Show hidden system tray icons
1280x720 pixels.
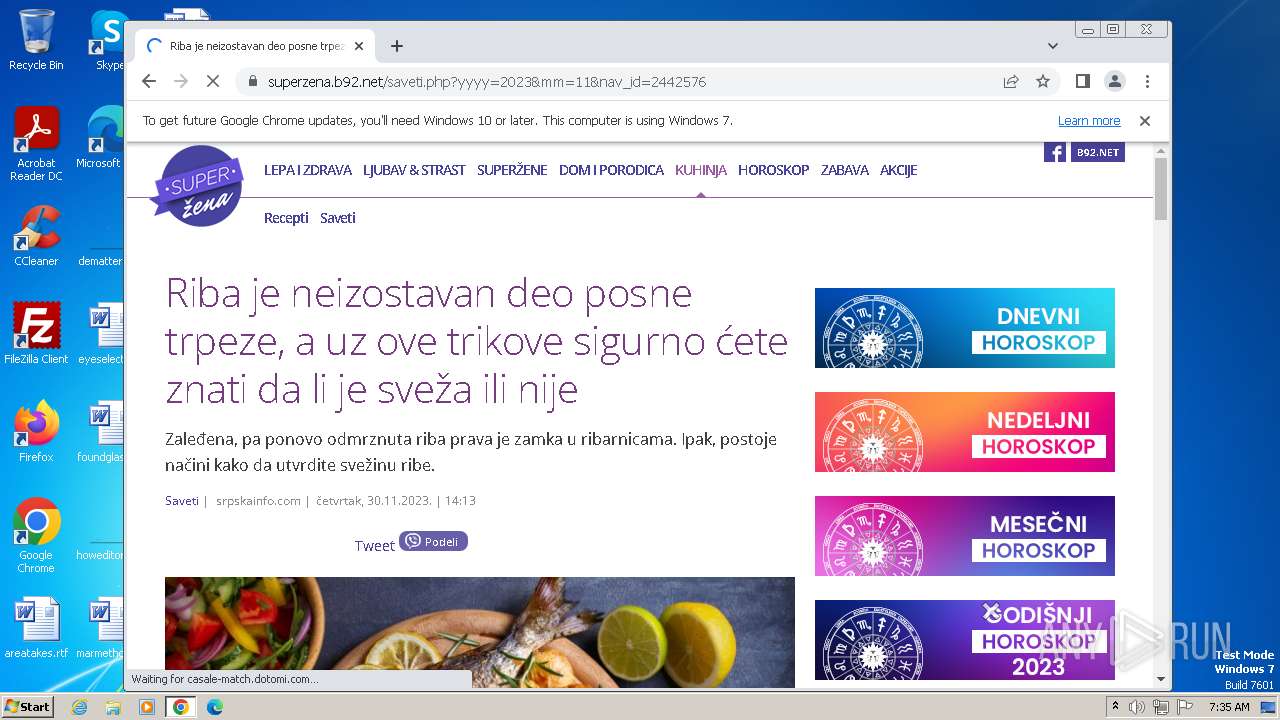coord(1116,706)
